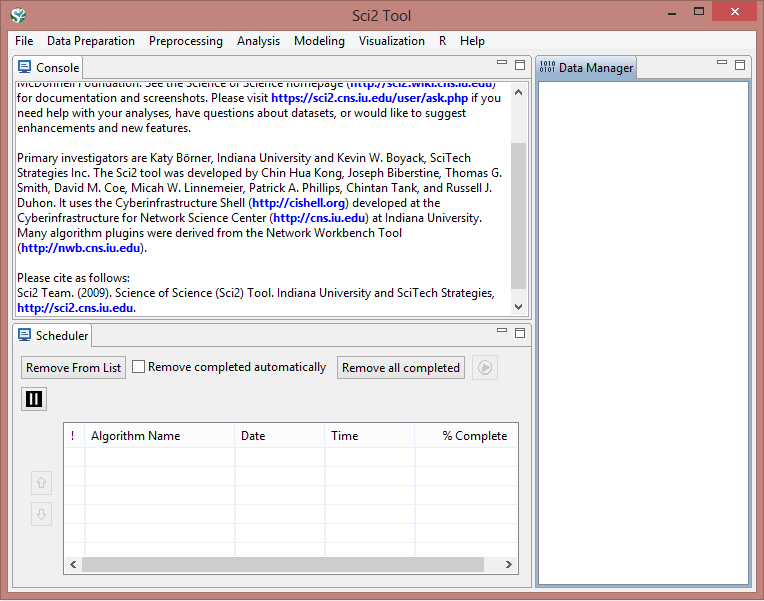Click the % Complete column header
This screenshot has height=601, width=764.
[x=466, y=436]
